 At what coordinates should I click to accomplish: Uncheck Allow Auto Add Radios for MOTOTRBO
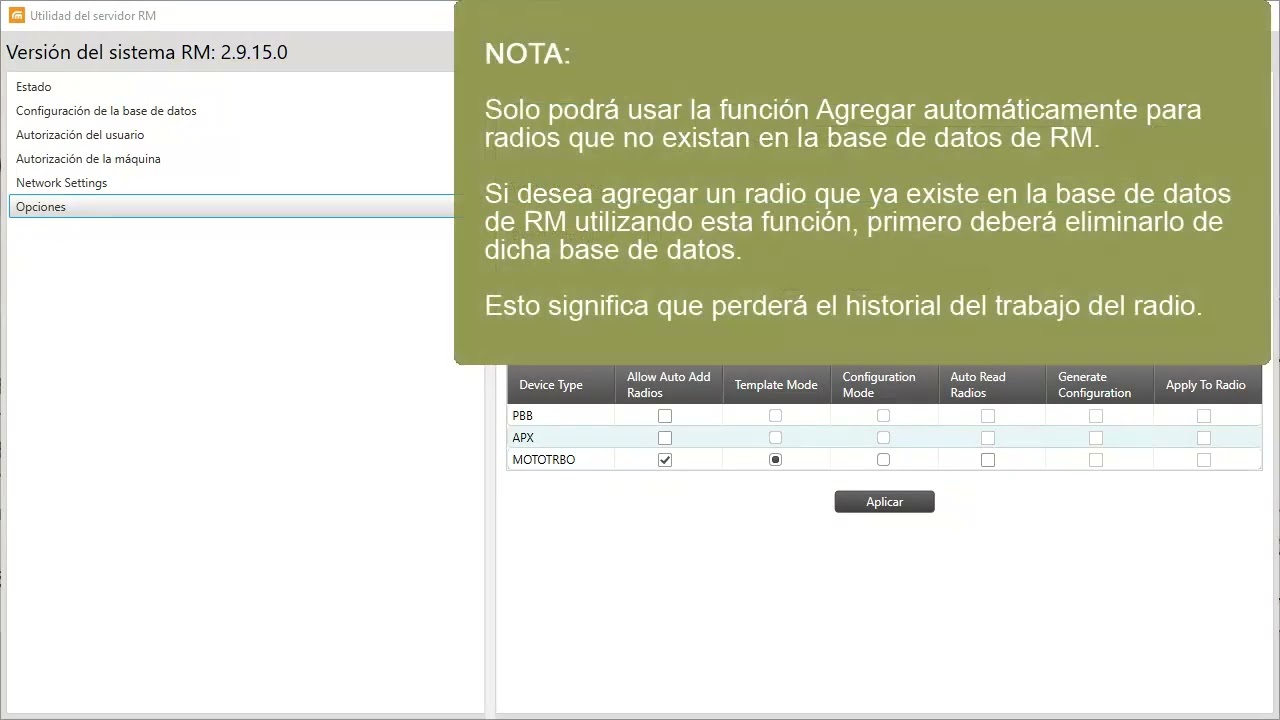coord(665,460)
